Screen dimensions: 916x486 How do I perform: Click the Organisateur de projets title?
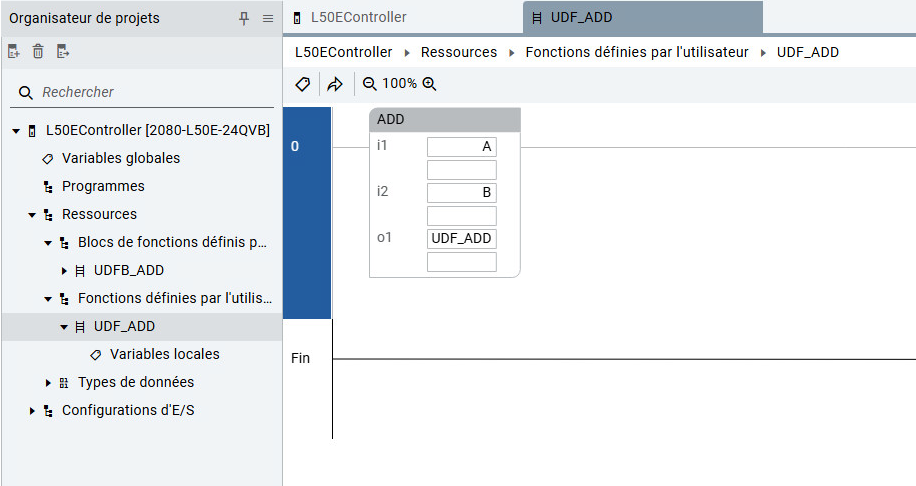[84, 18]
